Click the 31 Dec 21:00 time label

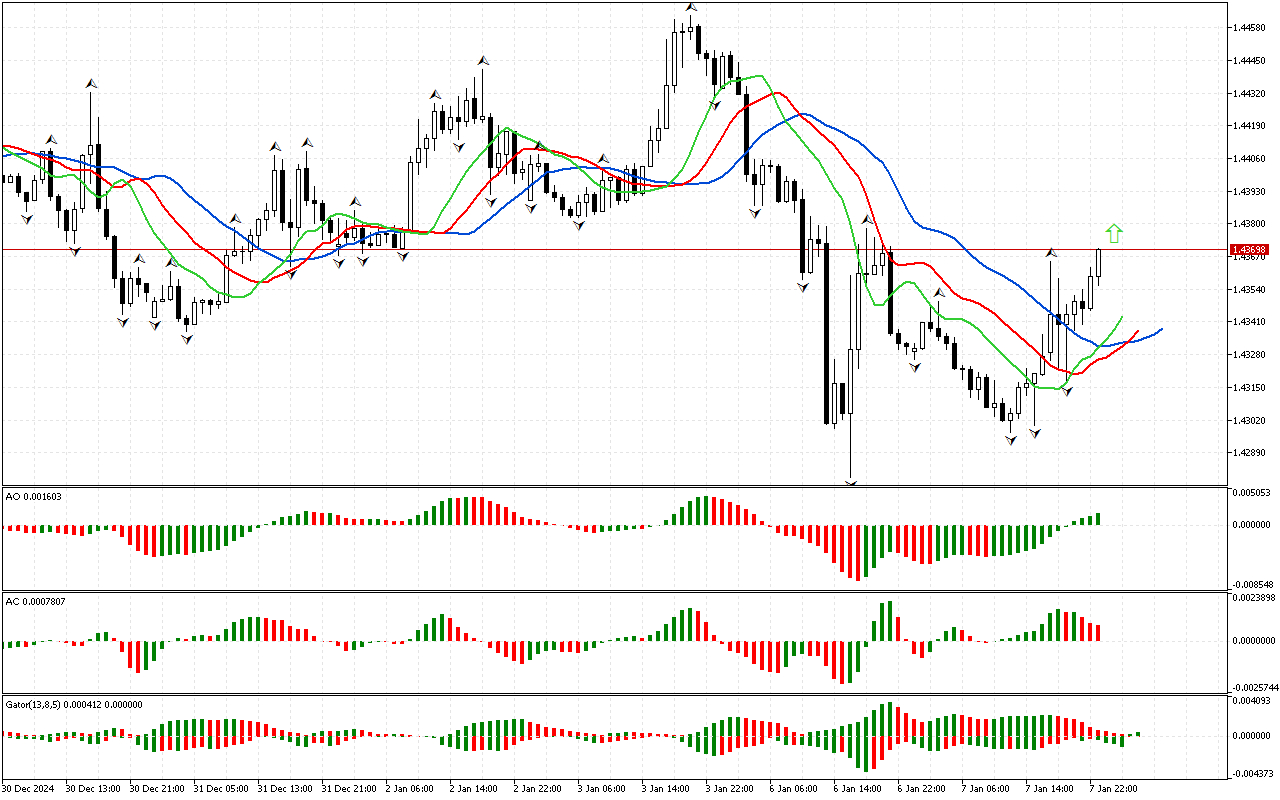[349, 789]
